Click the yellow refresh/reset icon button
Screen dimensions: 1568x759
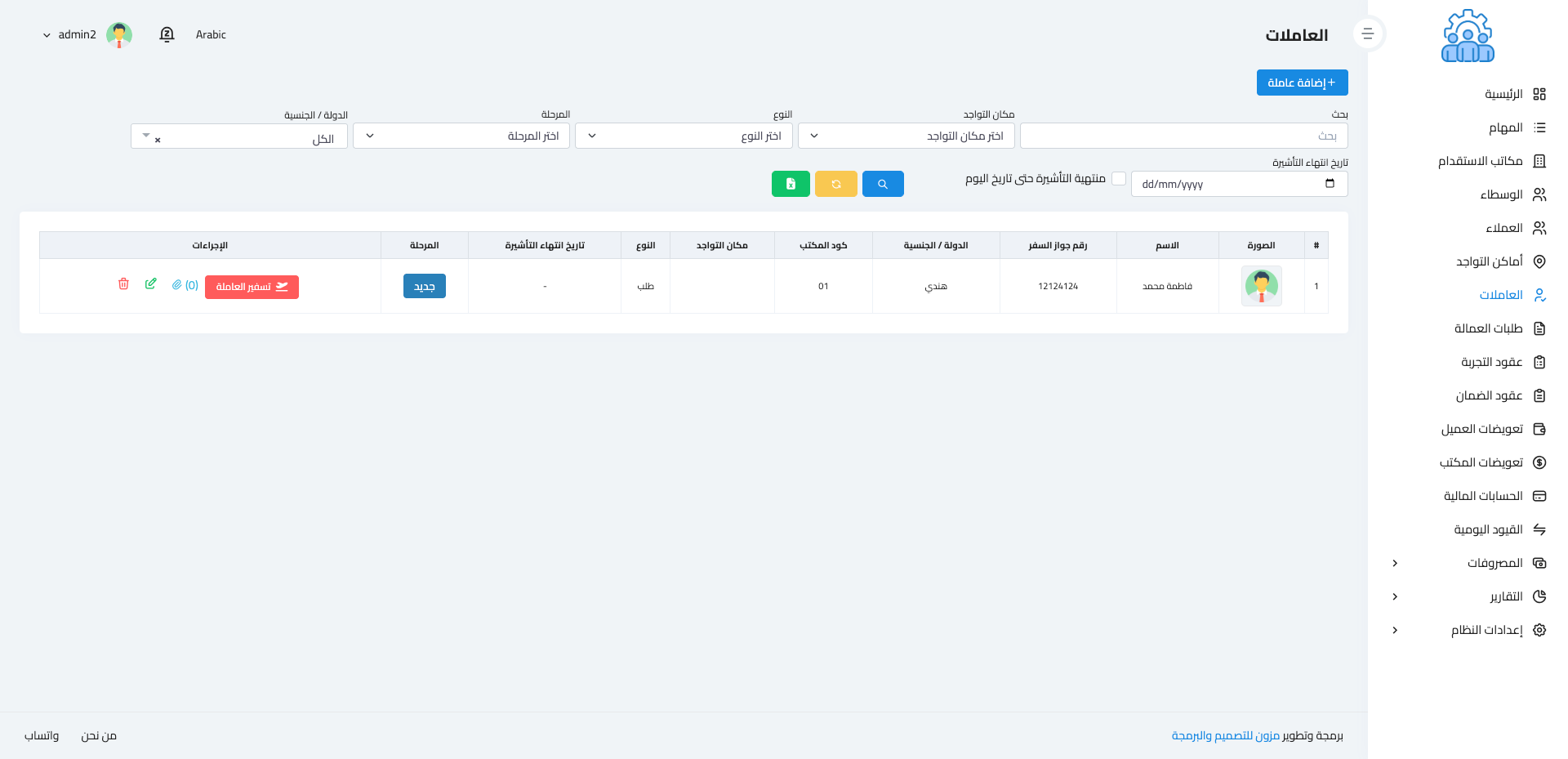click(835, 184)
